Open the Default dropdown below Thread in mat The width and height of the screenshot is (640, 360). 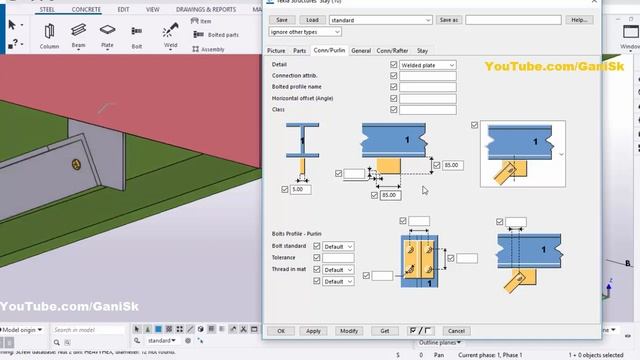(338, 281)
